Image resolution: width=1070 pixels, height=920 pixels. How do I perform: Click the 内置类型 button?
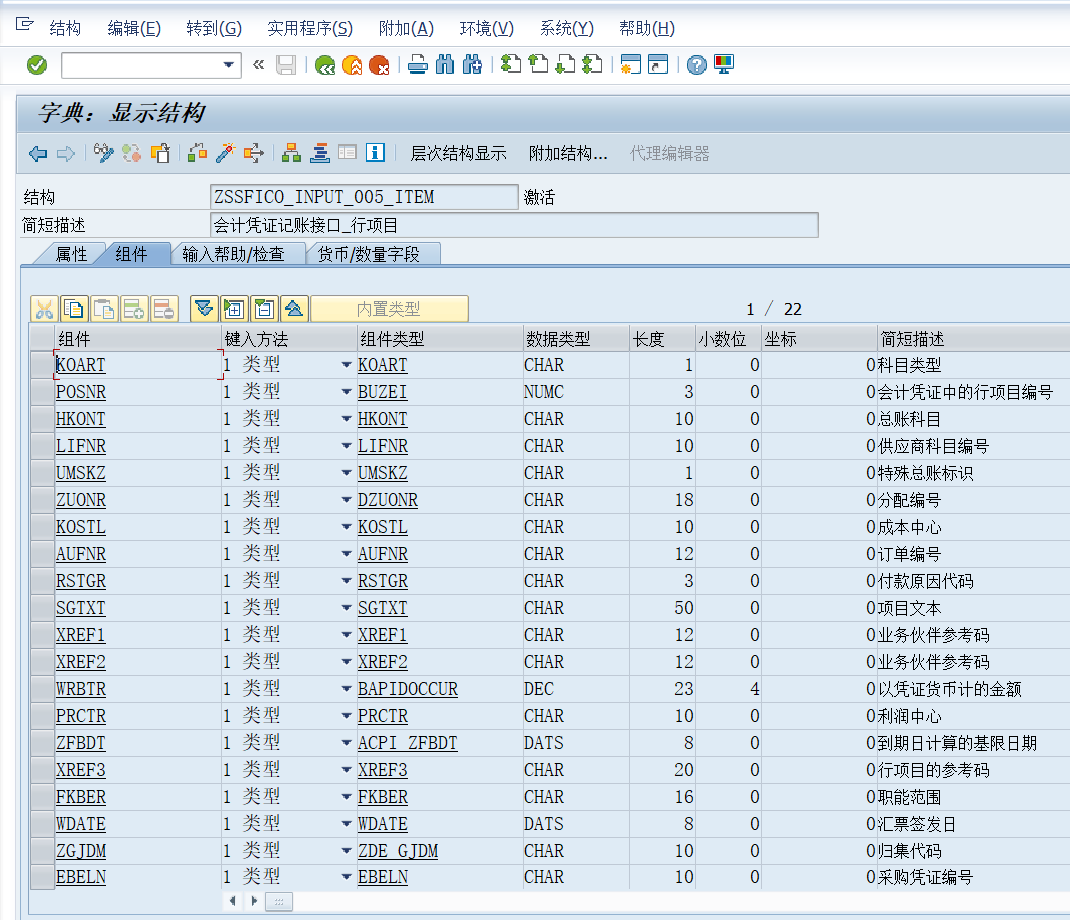coord(389,309)
